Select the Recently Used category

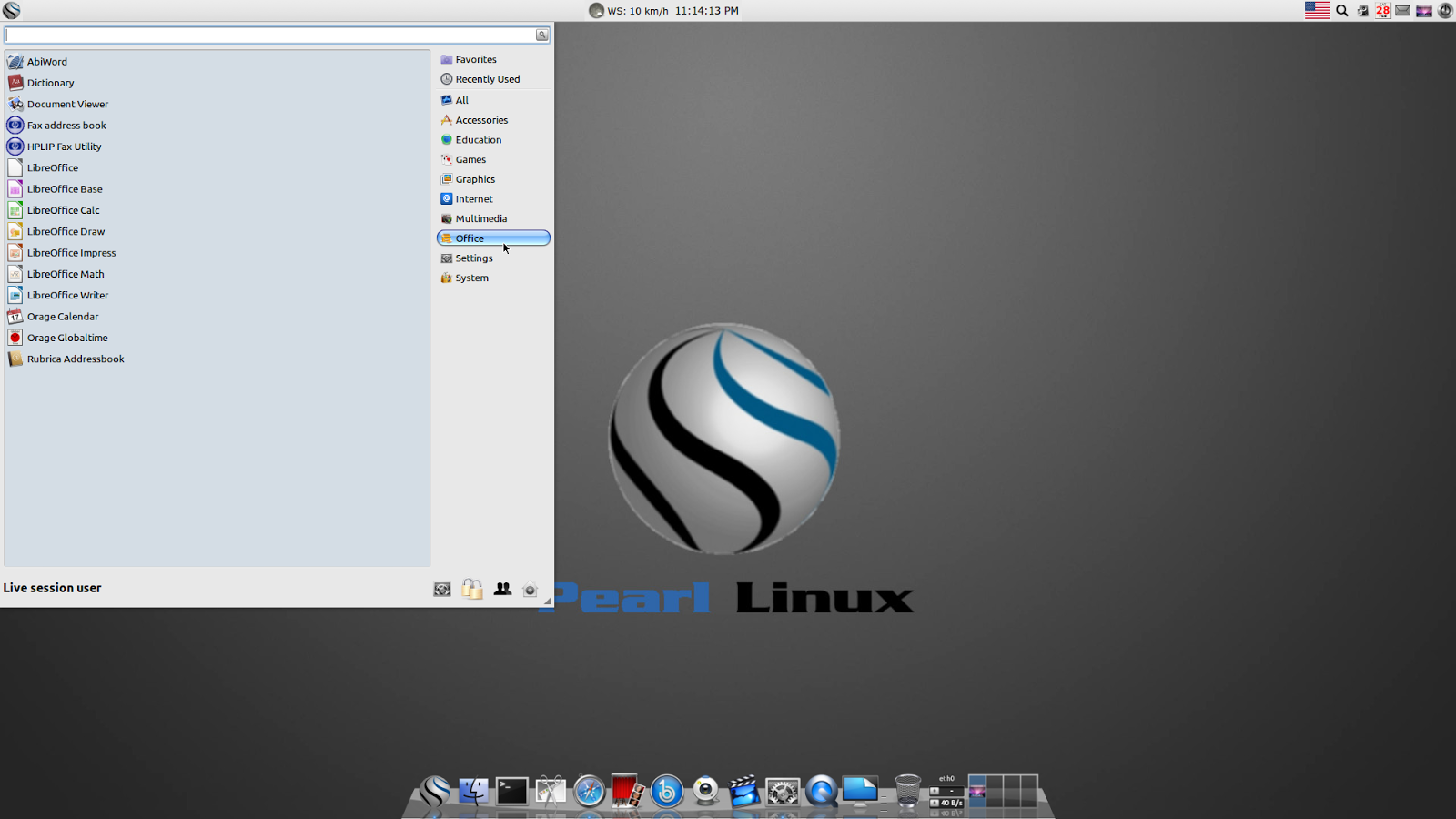point(493,79)
